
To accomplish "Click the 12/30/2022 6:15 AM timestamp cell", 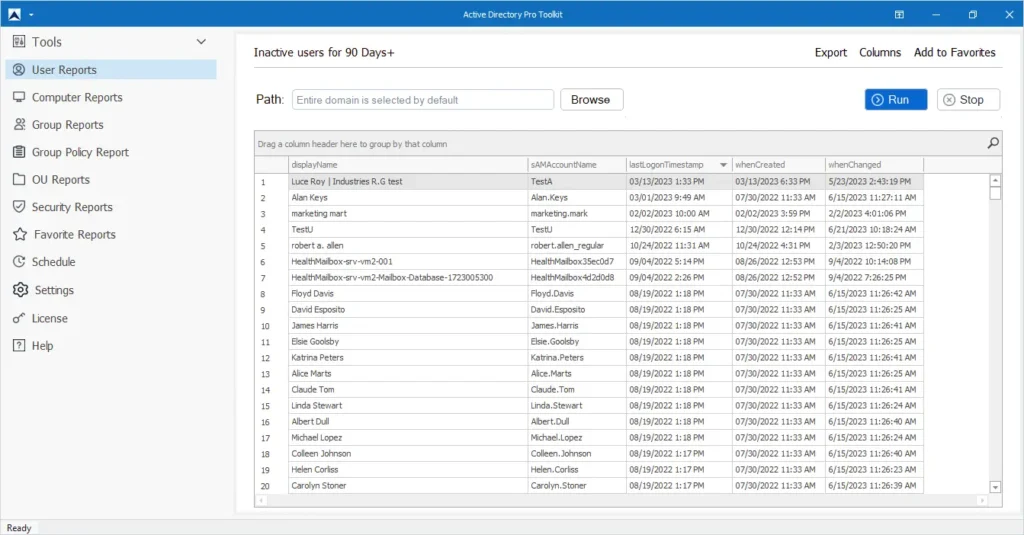I will 679,229.
